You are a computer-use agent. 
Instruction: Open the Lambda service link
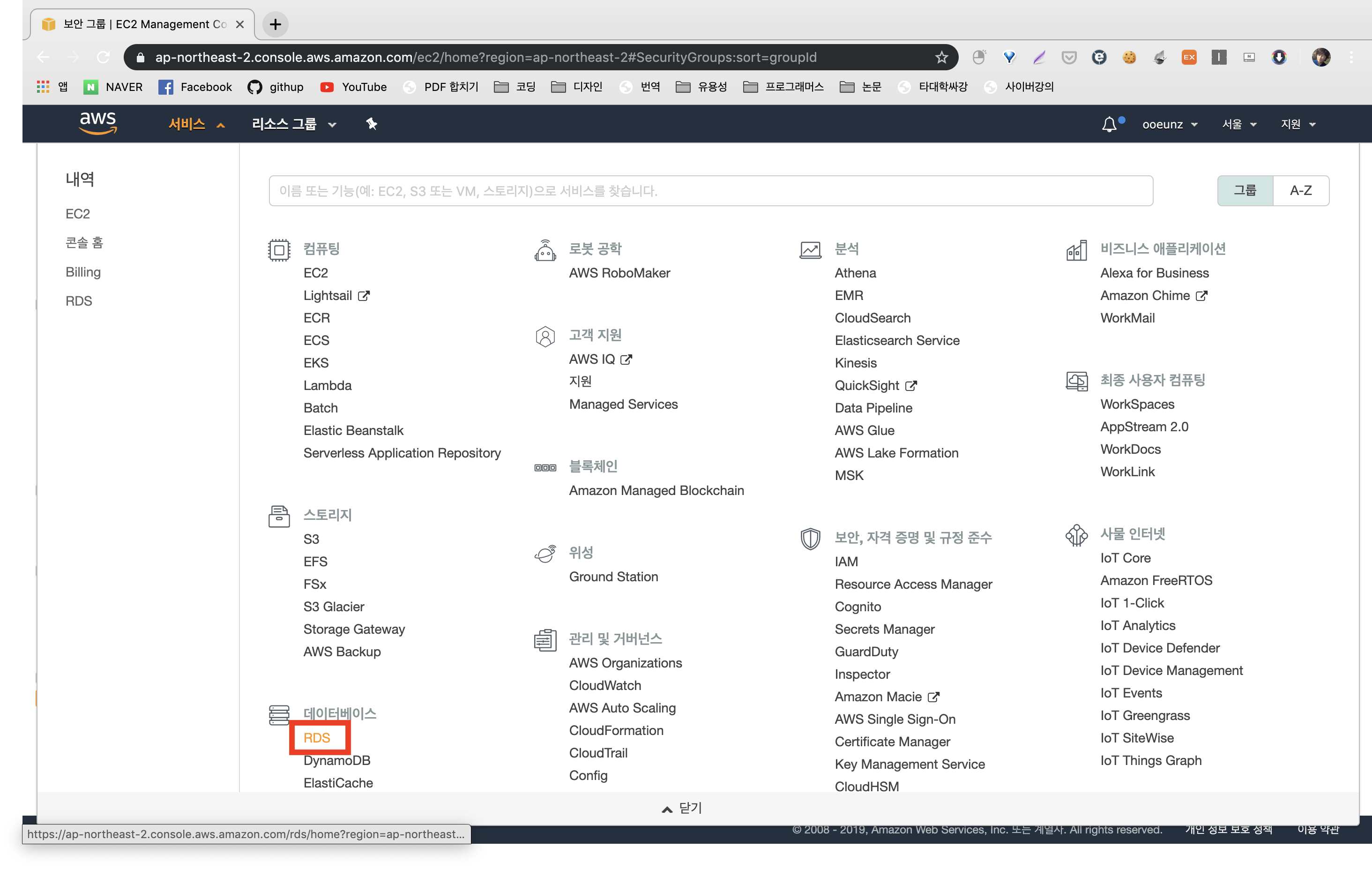point(328,385)
